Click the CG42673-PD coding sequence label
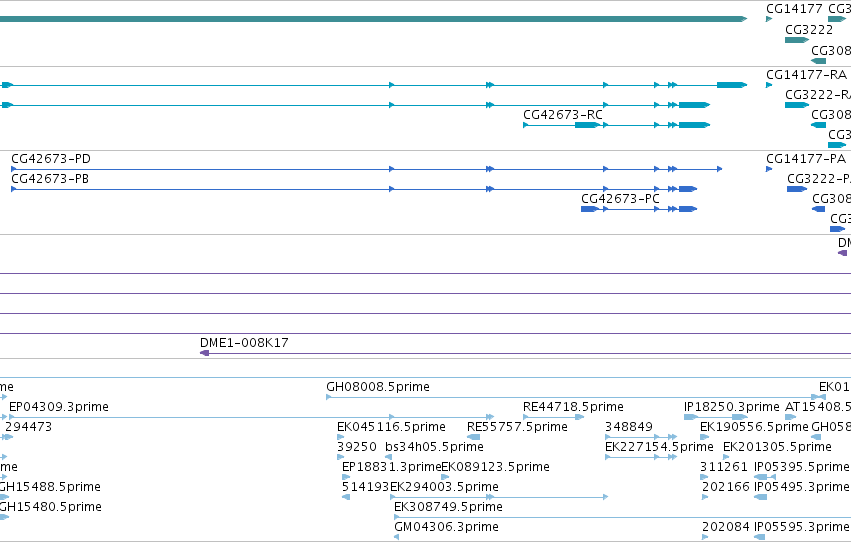This screenshot has height=542, width=851. click(51, 159)
